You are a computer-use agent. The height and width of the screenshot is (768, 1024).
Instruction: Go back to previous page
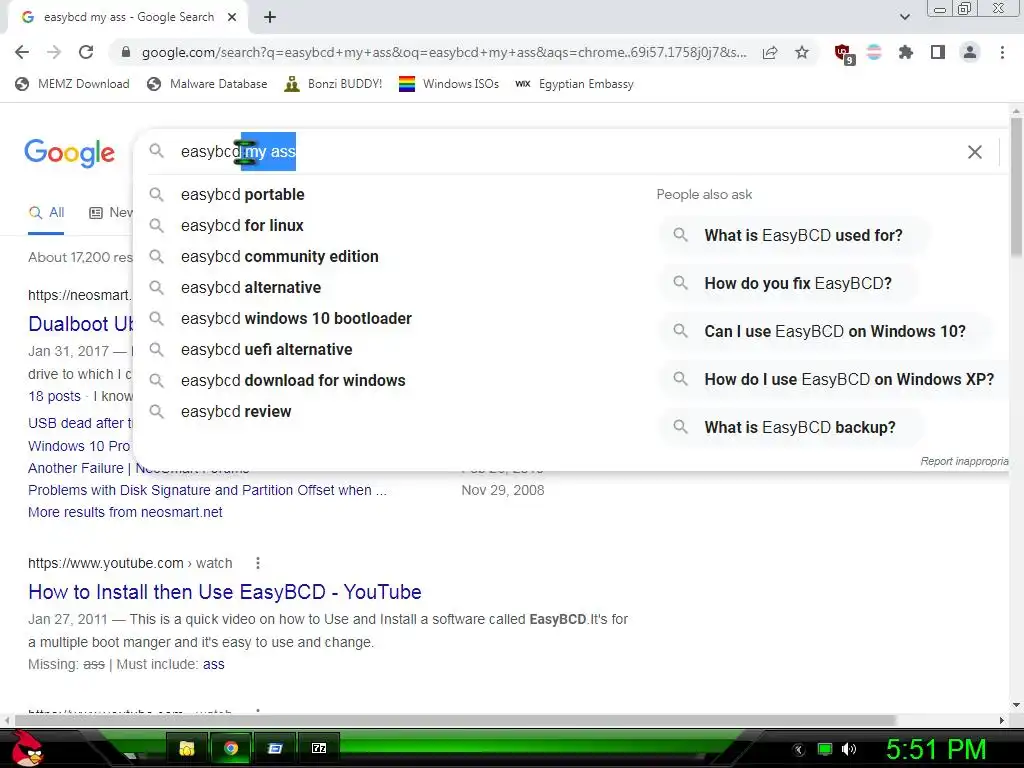point(22,52)
